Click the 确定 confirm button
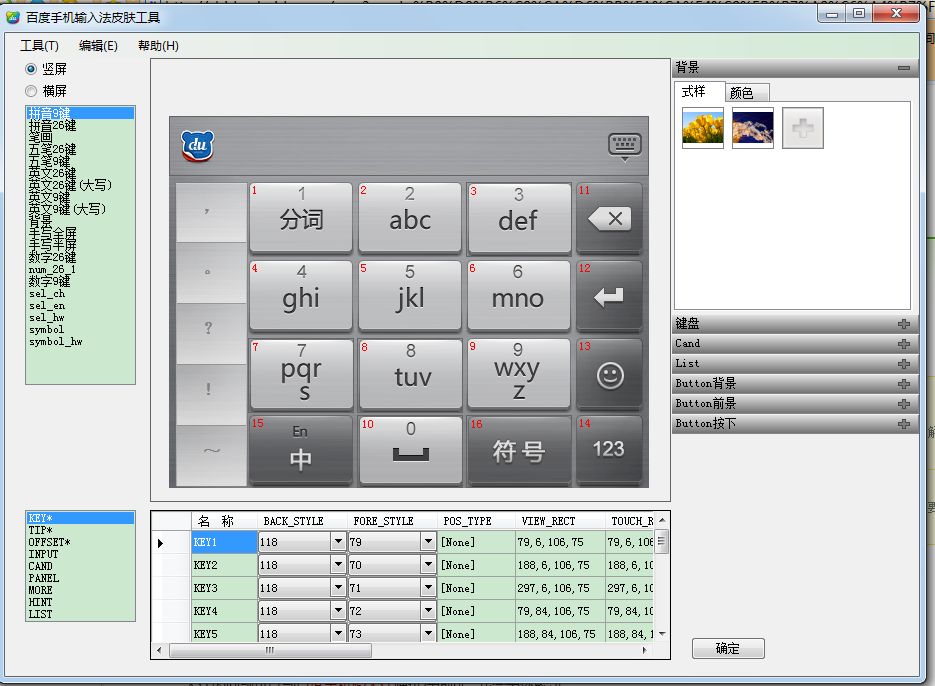 728,648
